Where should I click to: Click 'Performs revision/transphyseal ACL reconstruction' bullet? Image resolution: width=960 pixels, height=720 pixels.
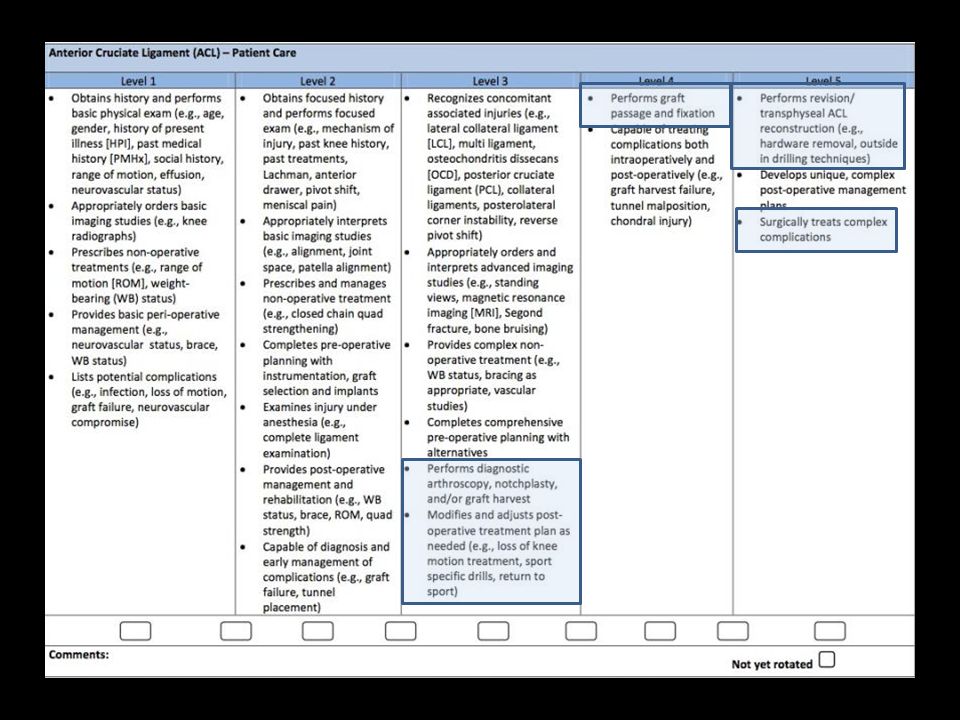828,129
